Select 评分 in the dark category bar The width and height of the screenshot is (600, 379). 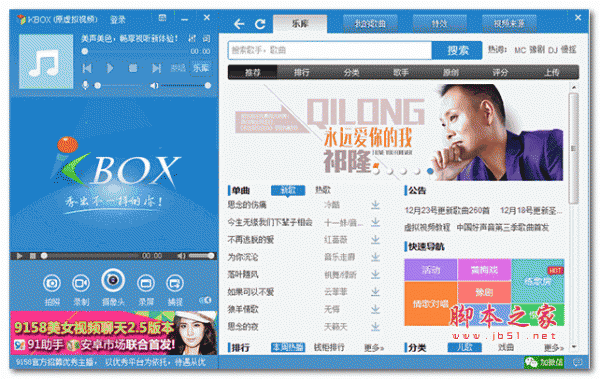(500, 72)
